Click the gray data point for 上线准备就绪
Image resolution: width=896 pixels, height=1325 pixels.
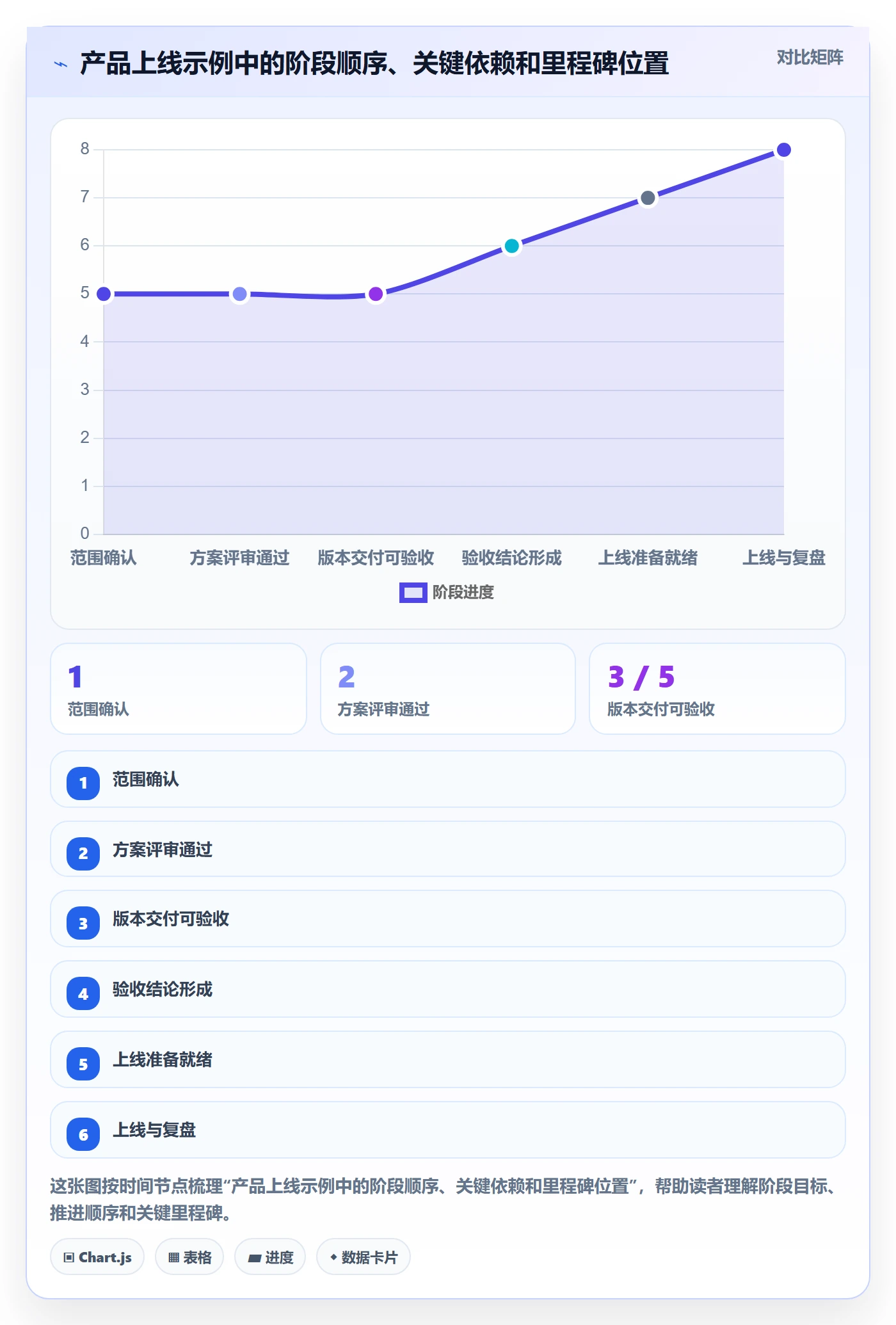tap(648, 198)
